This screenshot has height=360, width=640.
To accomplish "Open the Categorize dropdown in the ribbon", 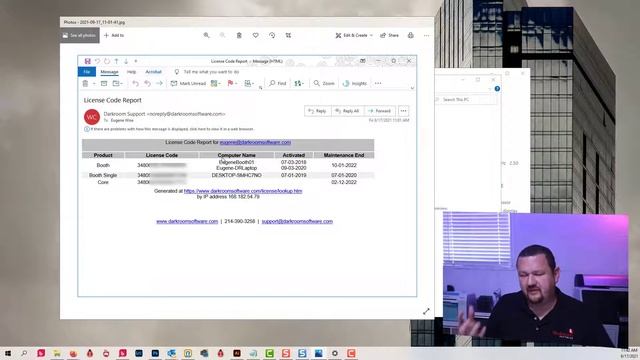I will click(216, 83).
